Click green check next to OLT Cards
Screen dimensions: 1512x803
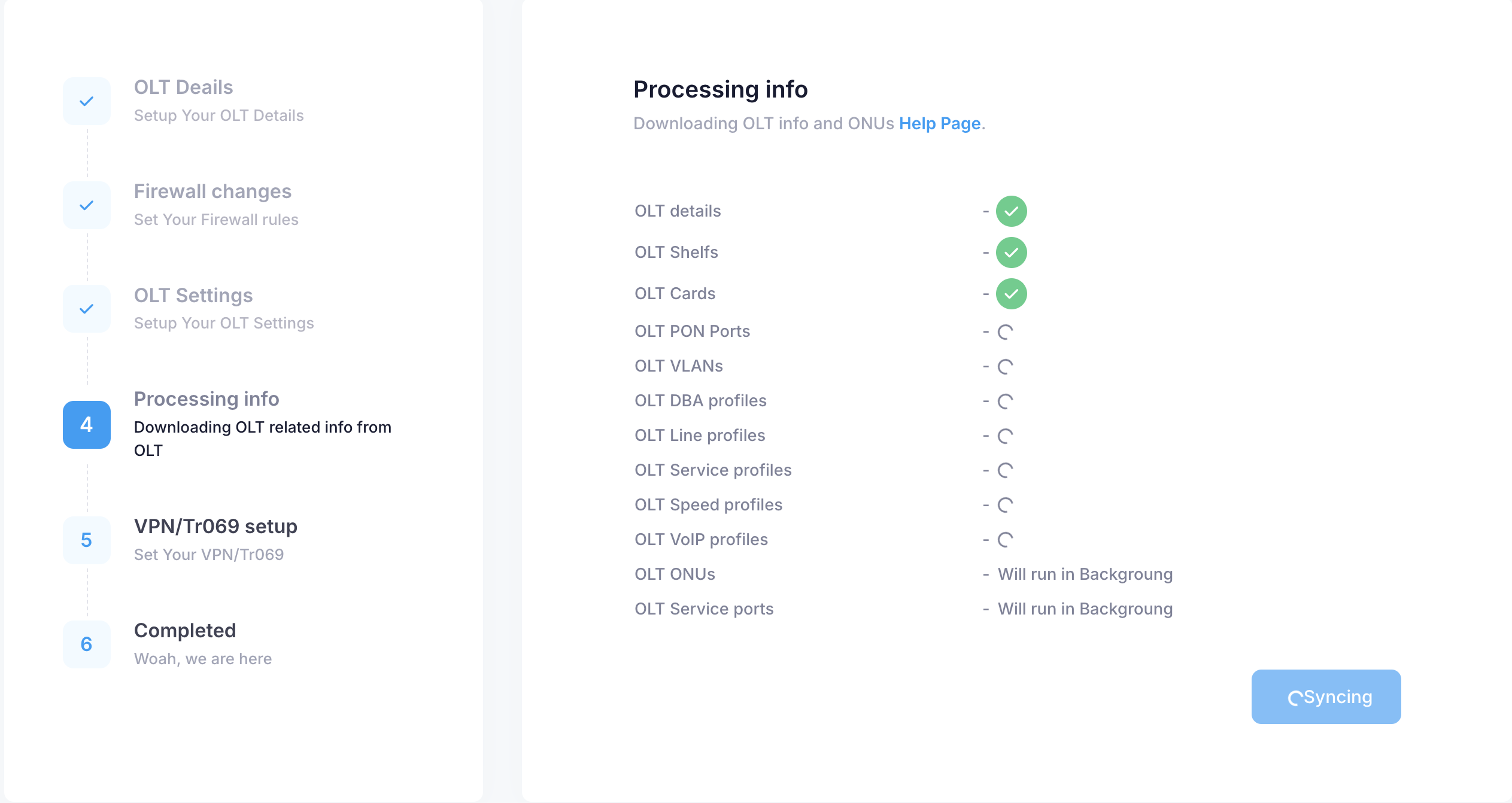pos(1011,294)
